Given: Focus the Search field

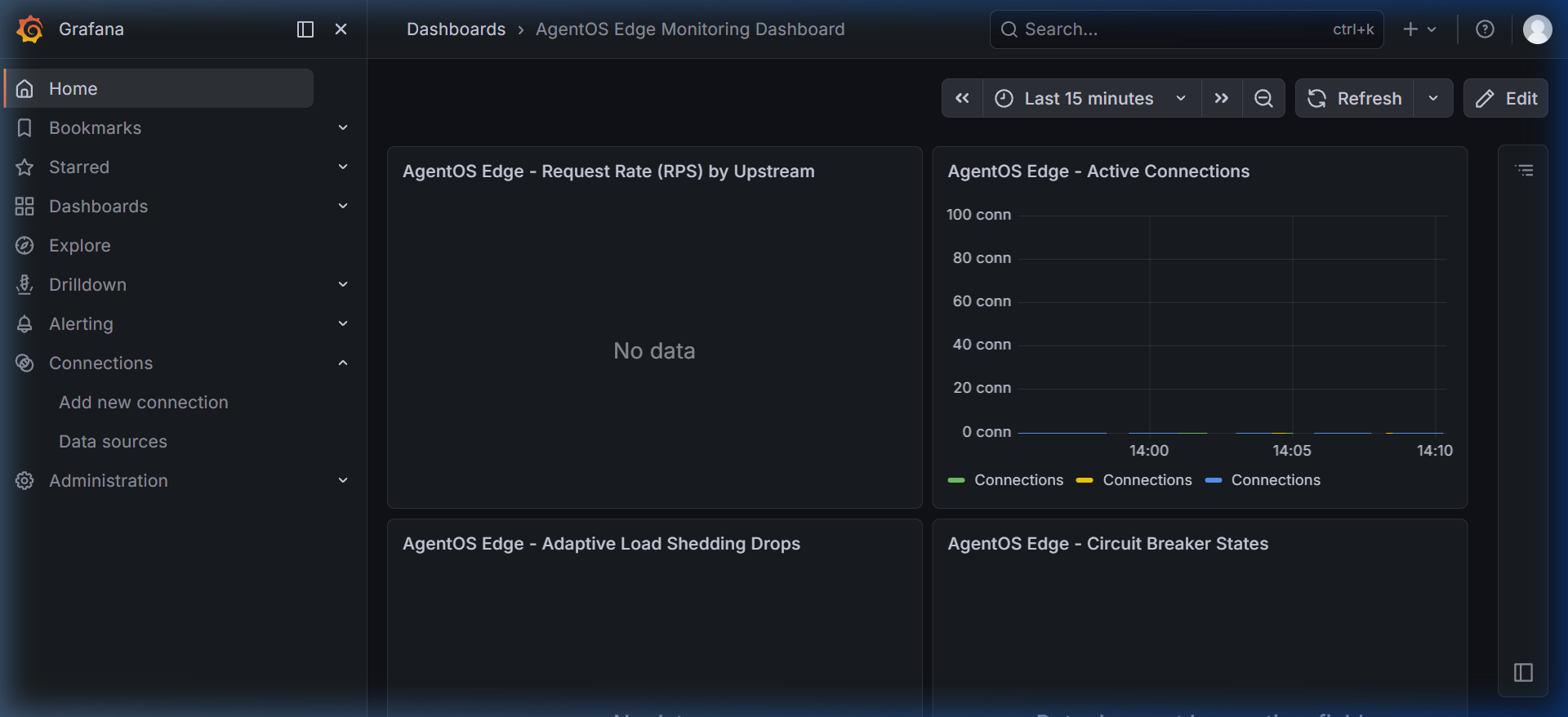Looking at the screenshot, I should (x=1186, y=29).
